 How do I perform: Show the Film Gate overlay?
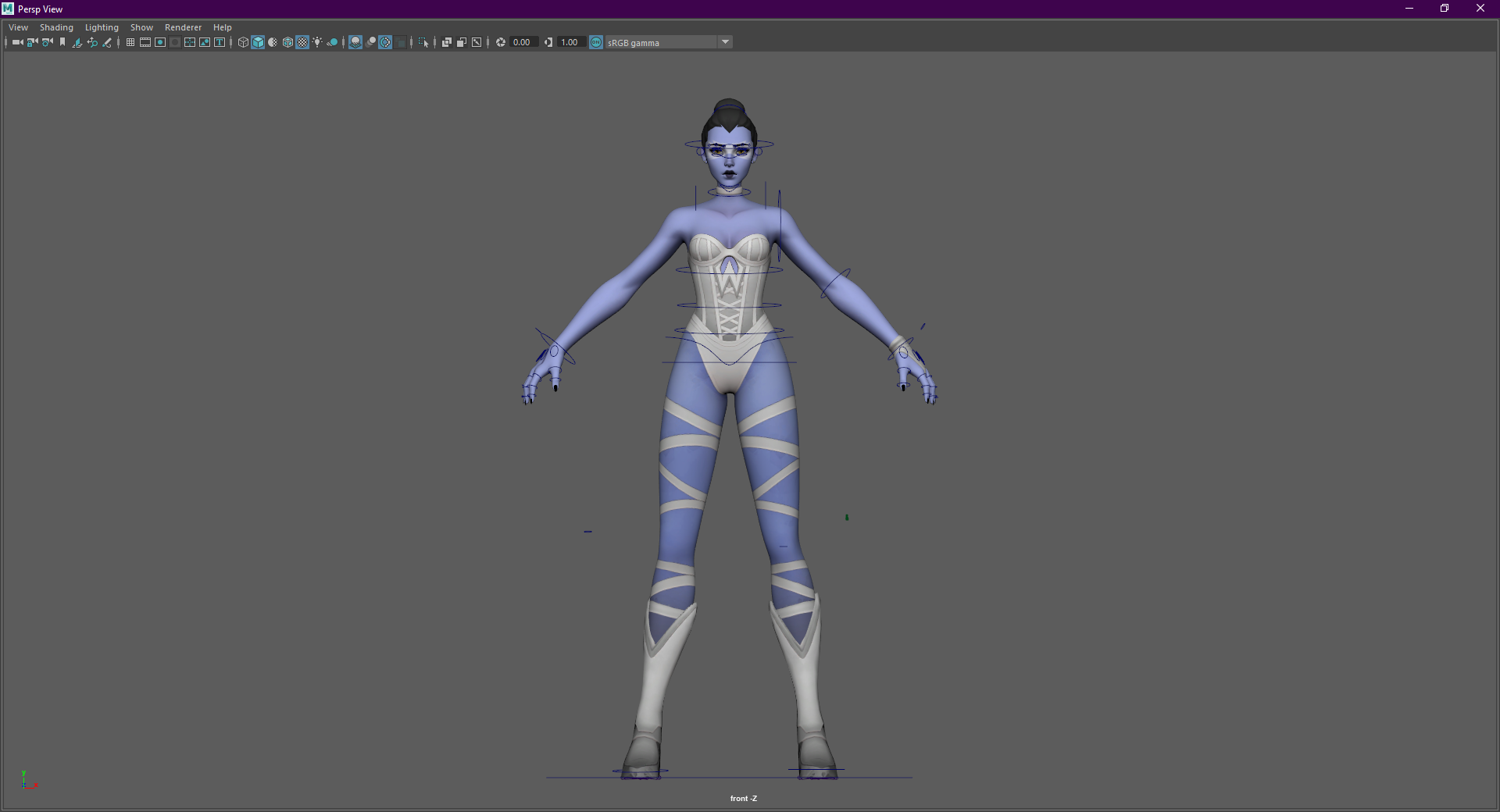coord(145,42)
